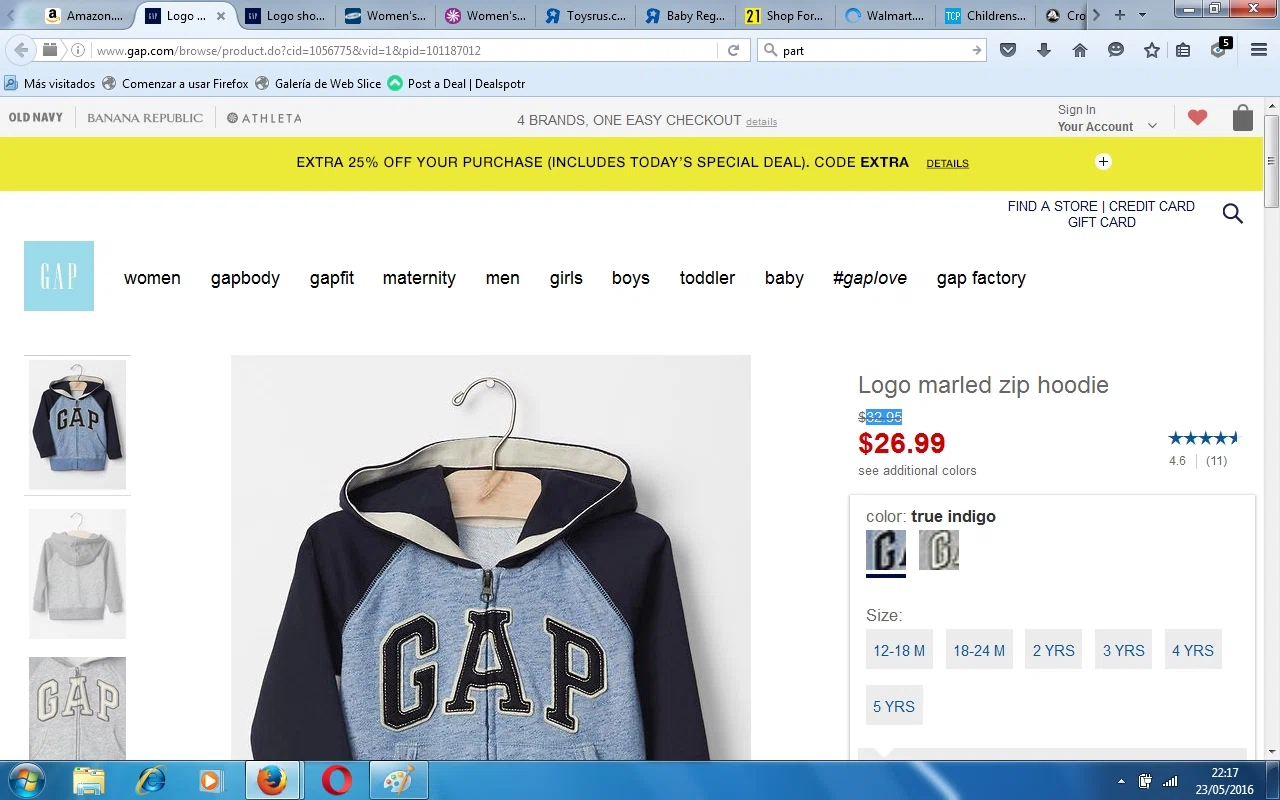The image size is (1280, 800).
Task: Open the Firefox downloads arrow
Action: click(x=1044, y=50)
